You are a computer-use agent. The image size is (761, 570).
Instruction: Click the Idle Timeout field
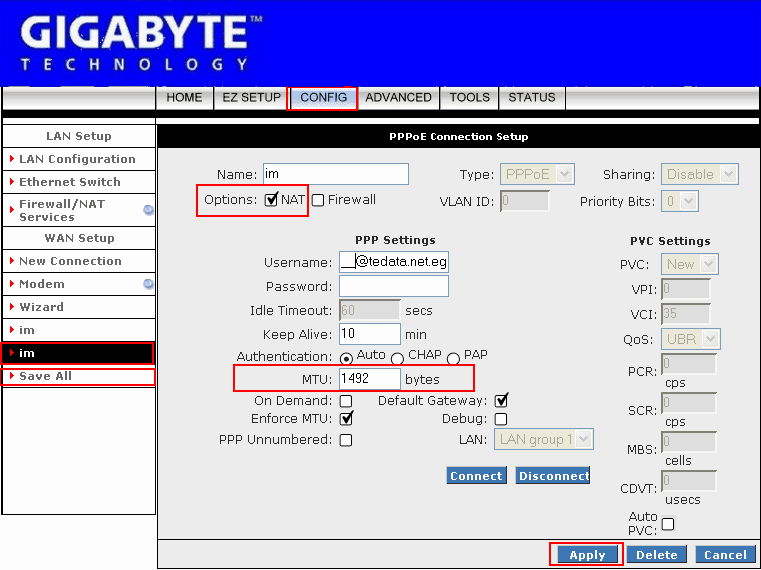click(370, 310)
